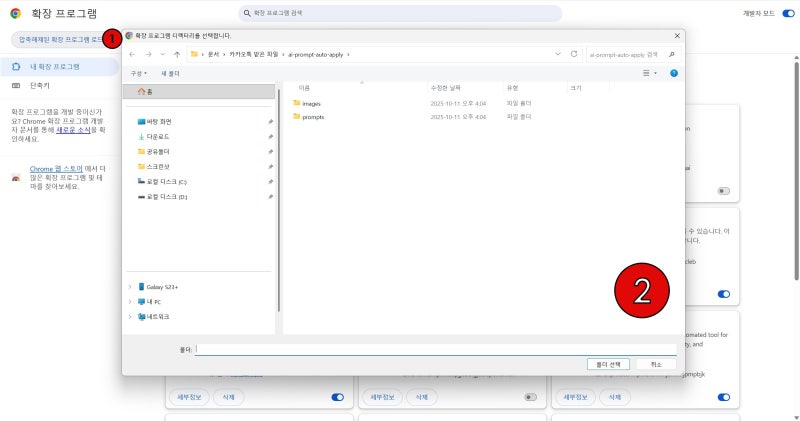The image size is (800, 421).
Task: Click 삭제 on the card with the pmpbjk ID
Action: coord(615,397)
